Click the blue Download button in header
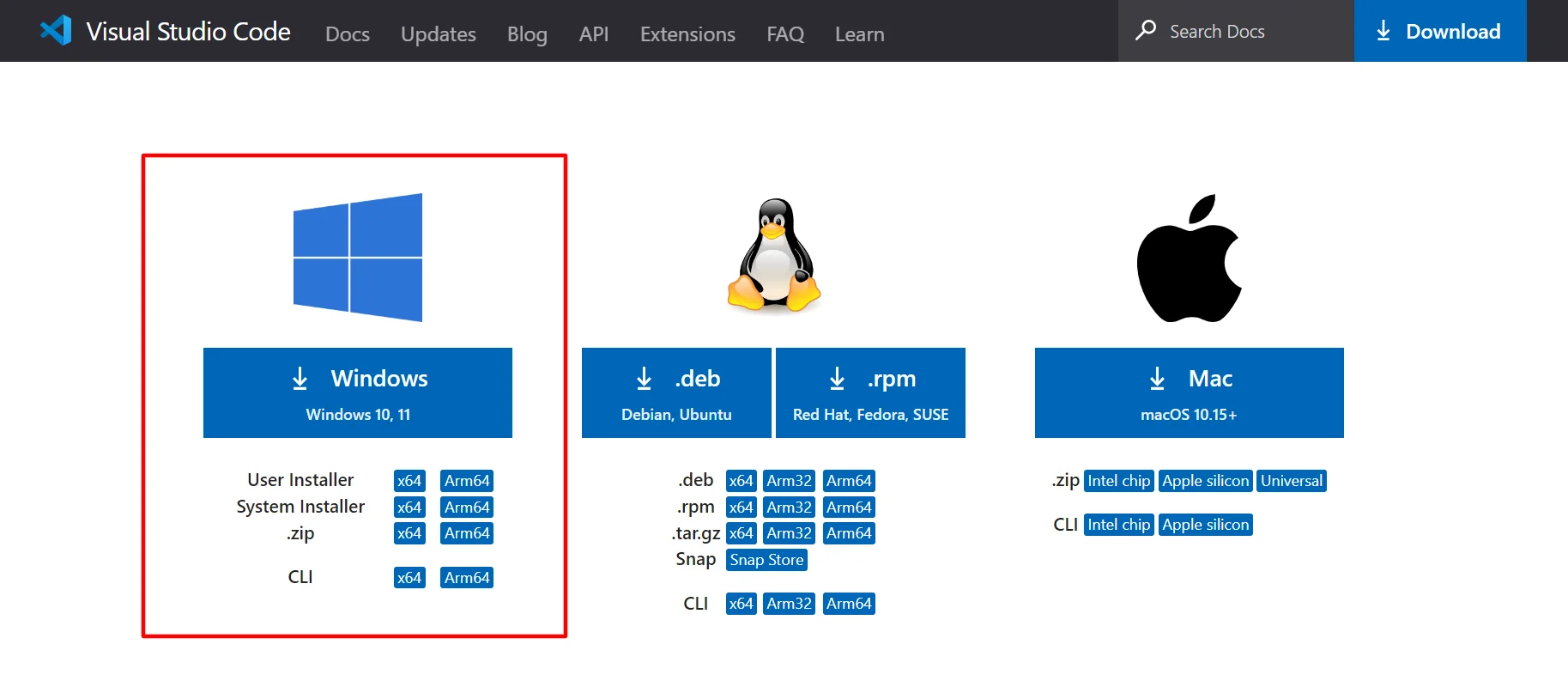1568x693 pixels. (1440, 31)
